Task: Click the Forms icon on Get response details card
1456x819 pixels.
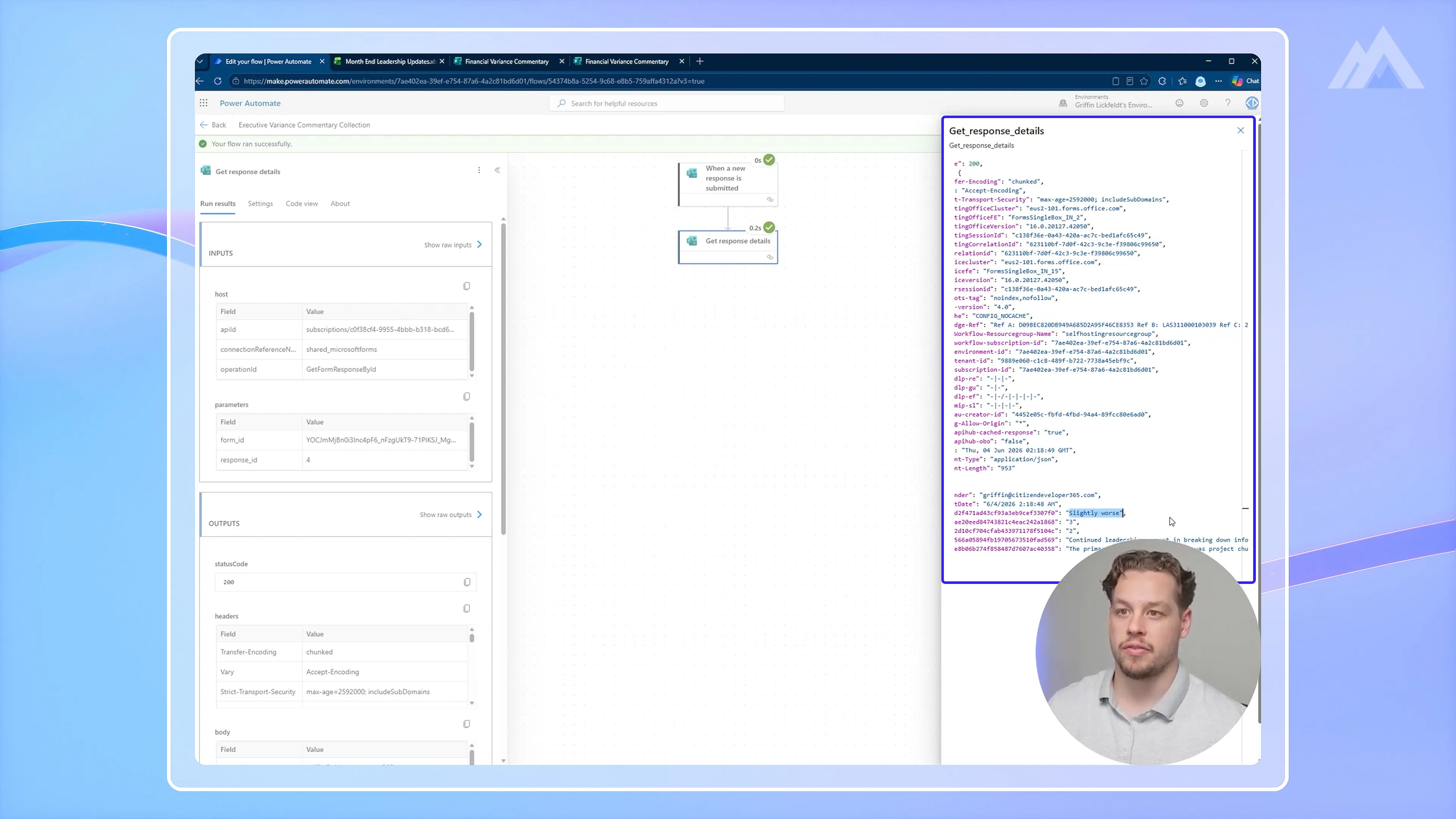Action: (x=692, y=242)
